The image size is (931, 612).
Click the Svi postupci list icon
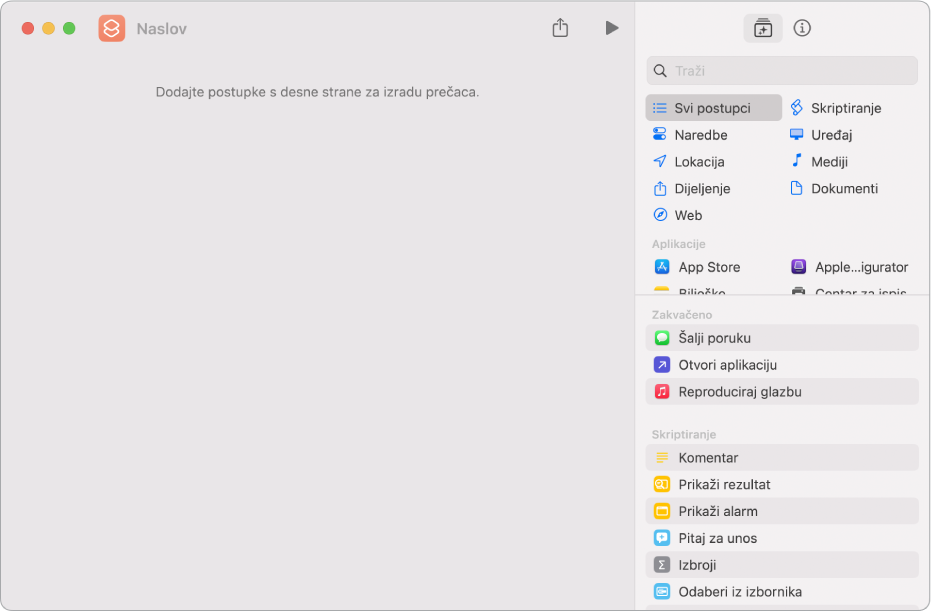[660, 108]
